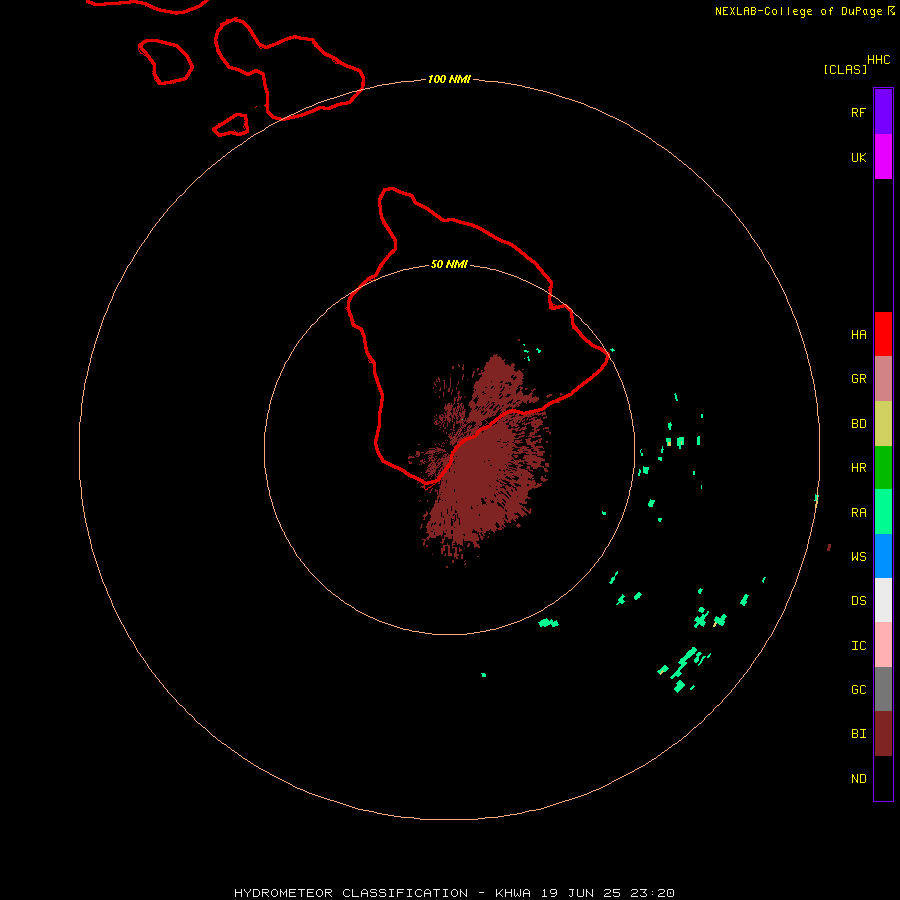Click the DS white legend swatch

tap(883, 600)
